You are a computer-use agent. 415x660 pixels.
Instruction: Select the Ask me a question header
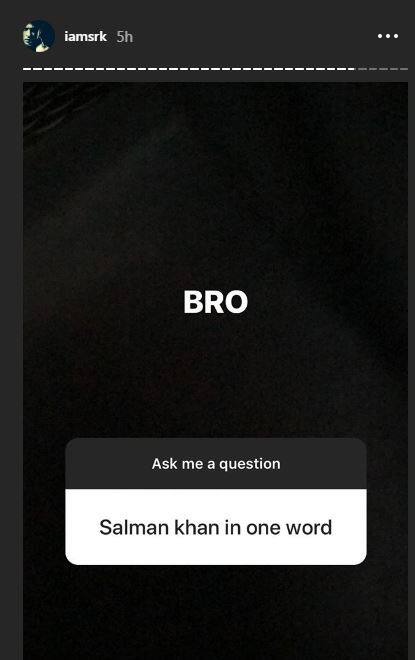coord(216,463)
